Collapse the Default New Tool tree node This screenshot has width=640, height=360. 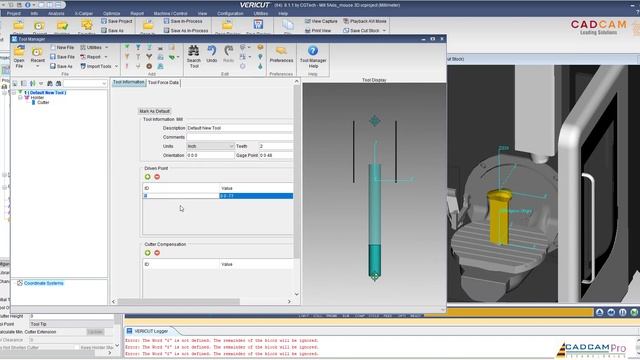pos(13,93)
